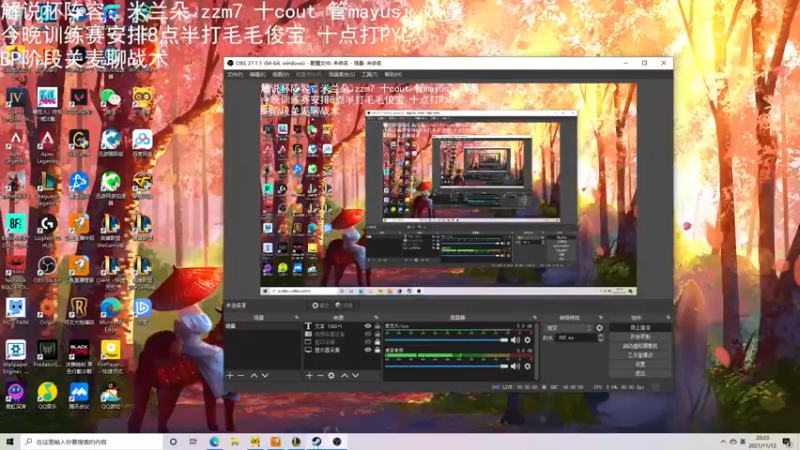Image resolution: width=800 pixels, height=450 pixels.
Task: Open the OBS Studio desktop shortcut
Action: coord(47,269)
